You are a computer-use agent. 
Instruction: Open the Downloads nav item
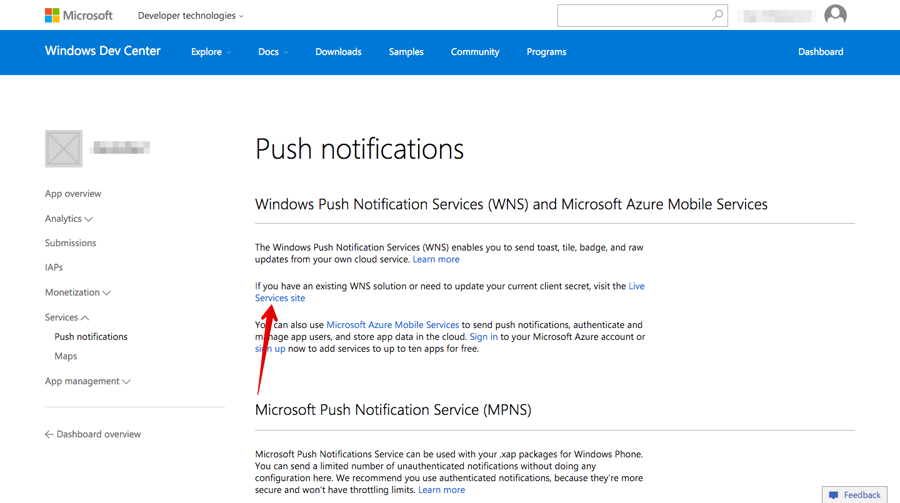point(338,52)
